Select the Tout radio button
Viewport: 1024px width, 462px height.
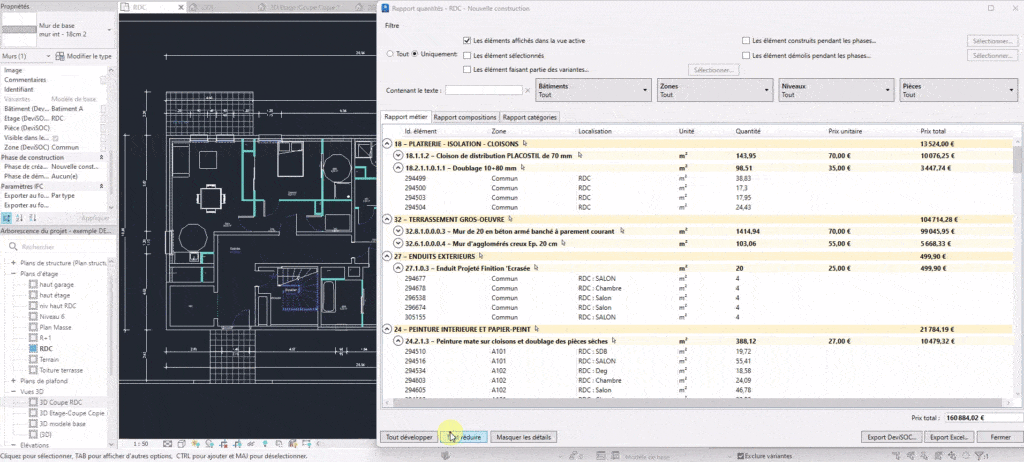pyautogui.click(x=391, y=54)
